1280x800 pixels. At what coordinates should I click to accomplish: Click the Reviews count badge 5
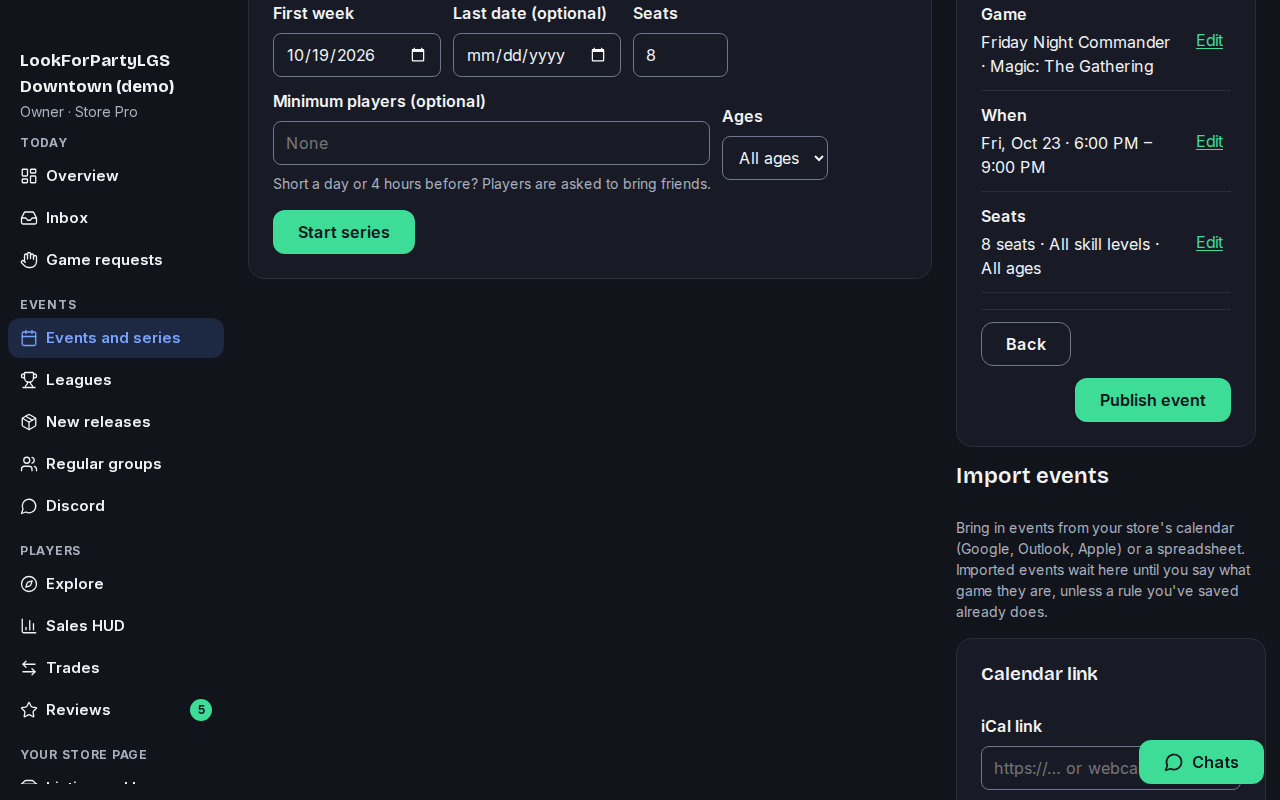pyautogui.click(x=201, y=710)
